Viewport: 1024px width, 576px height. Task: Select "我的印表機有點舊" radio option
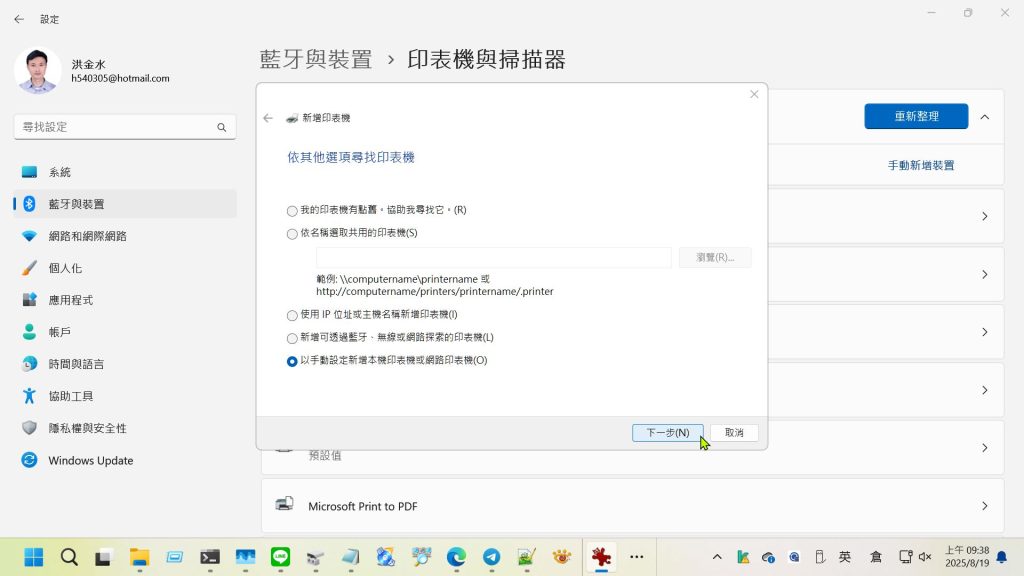coord(292,211)
